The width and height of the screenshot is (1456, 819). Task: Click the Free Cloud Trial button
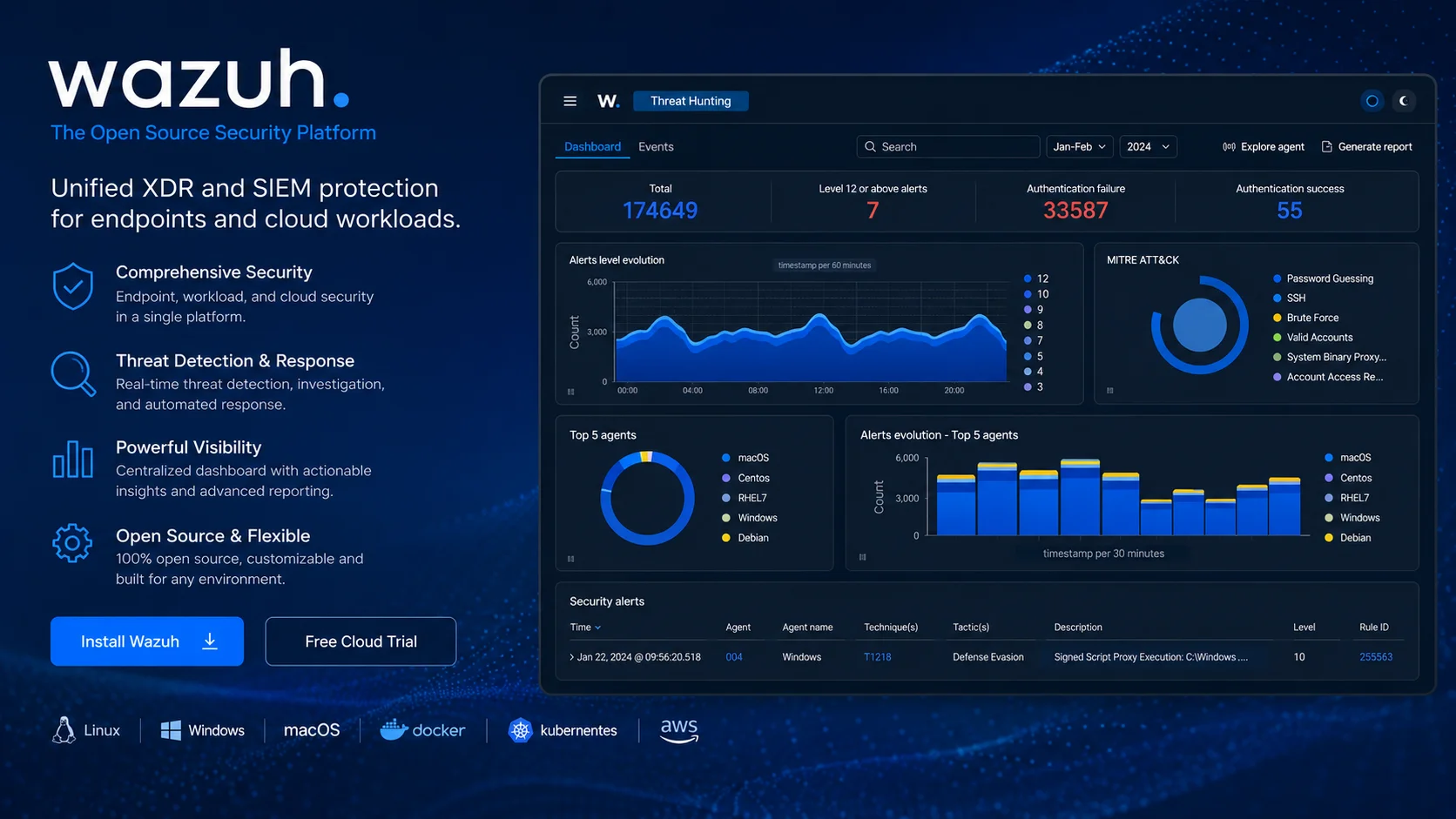[x=361, y=641]
